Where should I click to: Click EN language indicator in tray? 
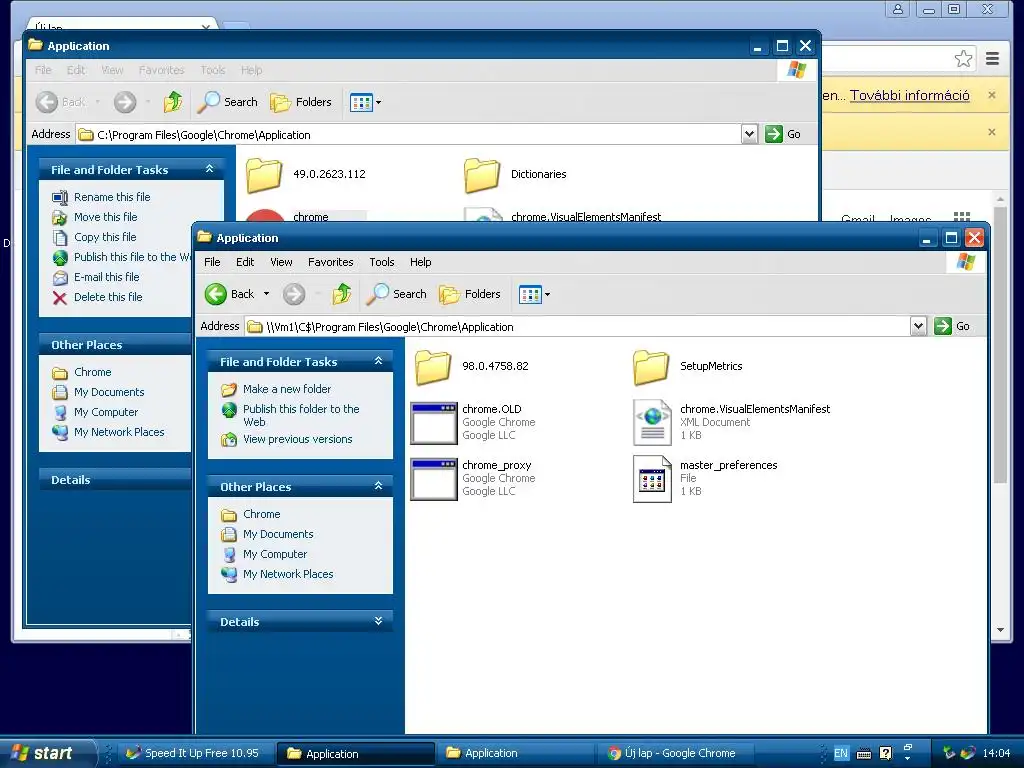tap(840, 753)
